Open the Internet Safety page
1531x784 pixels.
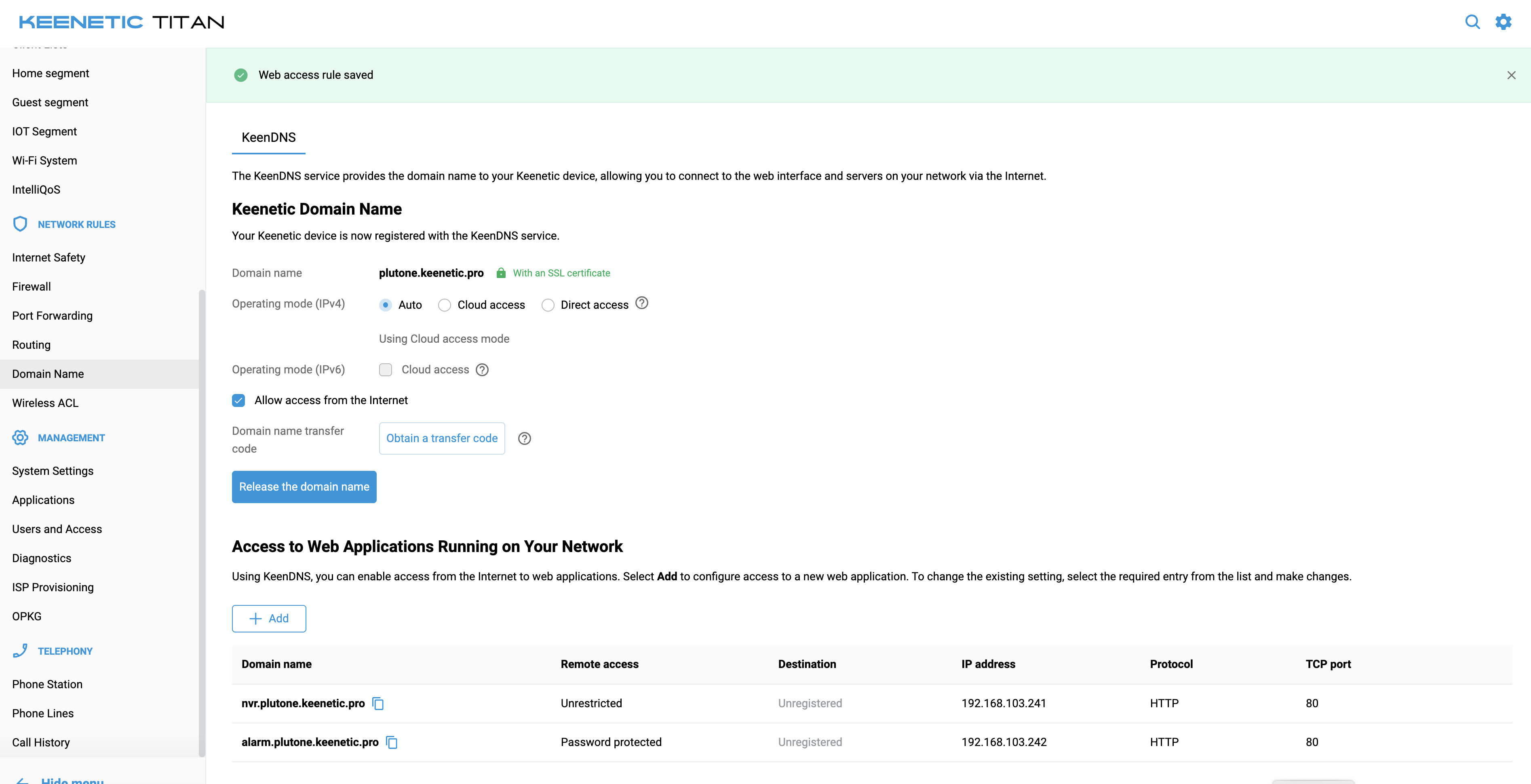pos(49,257)
